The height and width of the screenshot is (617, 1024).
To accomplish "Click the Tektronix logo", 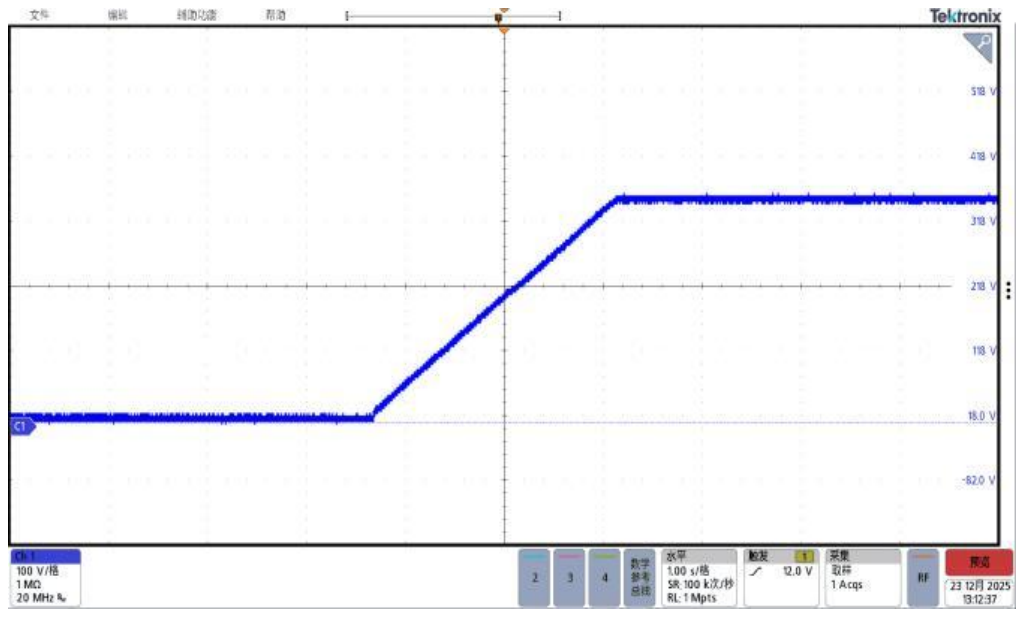I will click(x=965, y=16).
